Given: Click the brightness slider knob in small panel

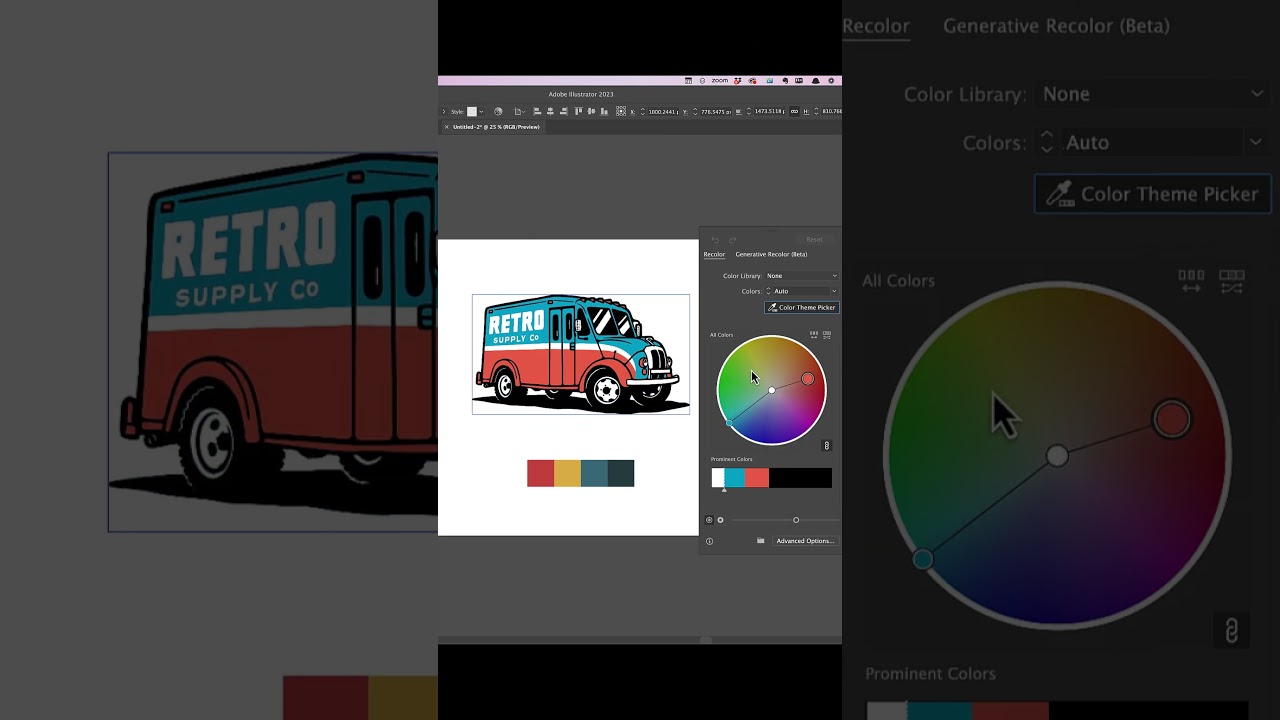Looking at the screenshot, I should pos(796,520).
